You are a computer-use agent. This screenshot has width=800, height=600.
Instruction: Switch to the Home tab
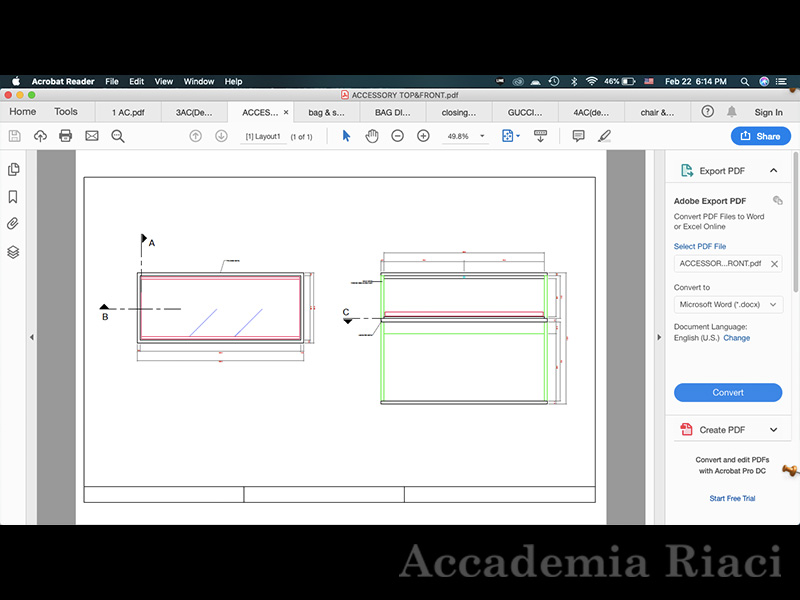22,112
